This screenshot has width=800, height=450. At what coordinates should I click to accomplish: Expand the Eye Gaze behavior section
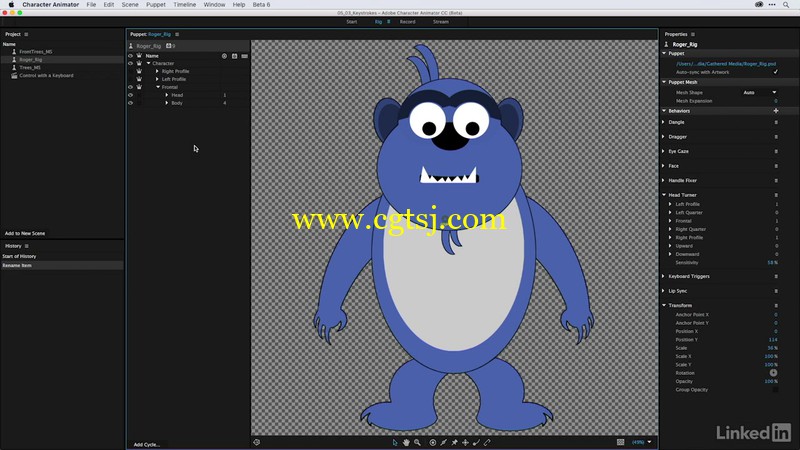pos(663,151)
